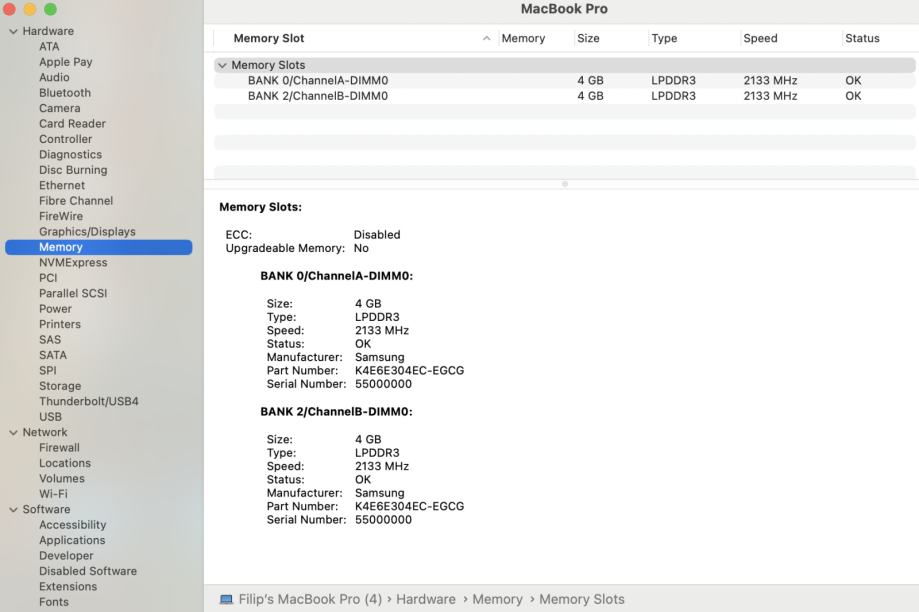Click Hardware in the bottom path bar
This screenshot has height=612, width=919.
point(425,599)
